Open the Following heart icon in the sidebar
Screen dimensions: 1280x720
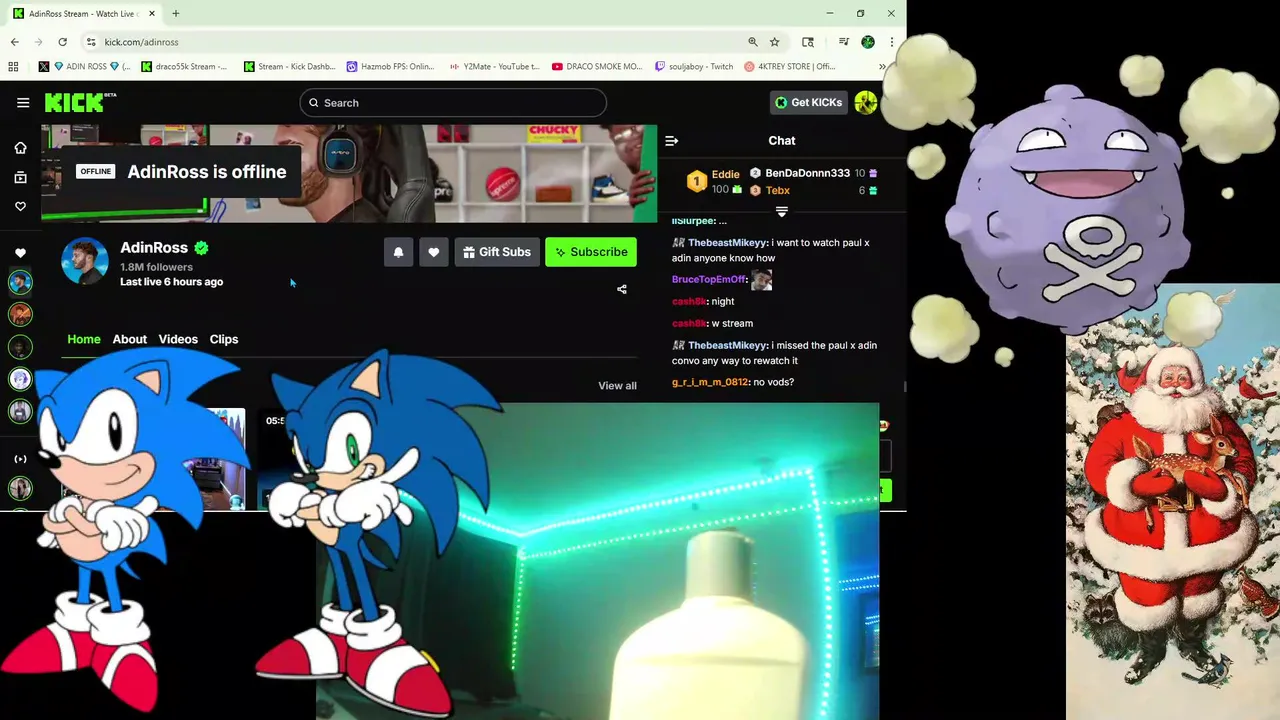pos(20,206)
